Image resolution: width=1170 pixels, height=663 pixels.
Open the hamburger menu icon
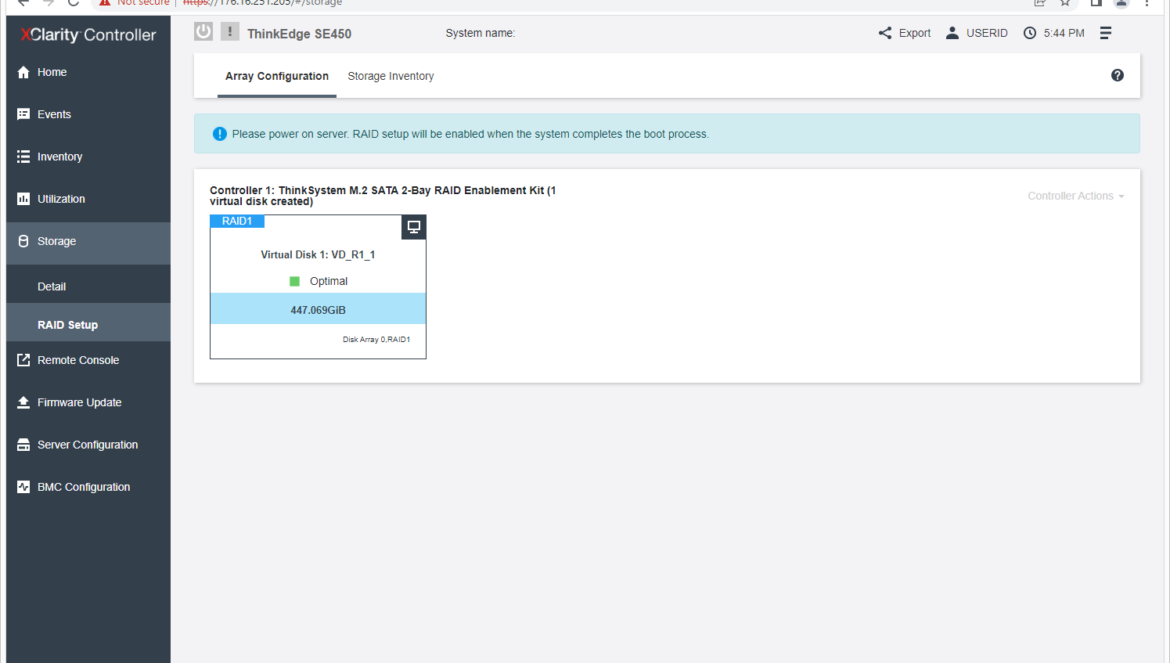(1106, 33)
